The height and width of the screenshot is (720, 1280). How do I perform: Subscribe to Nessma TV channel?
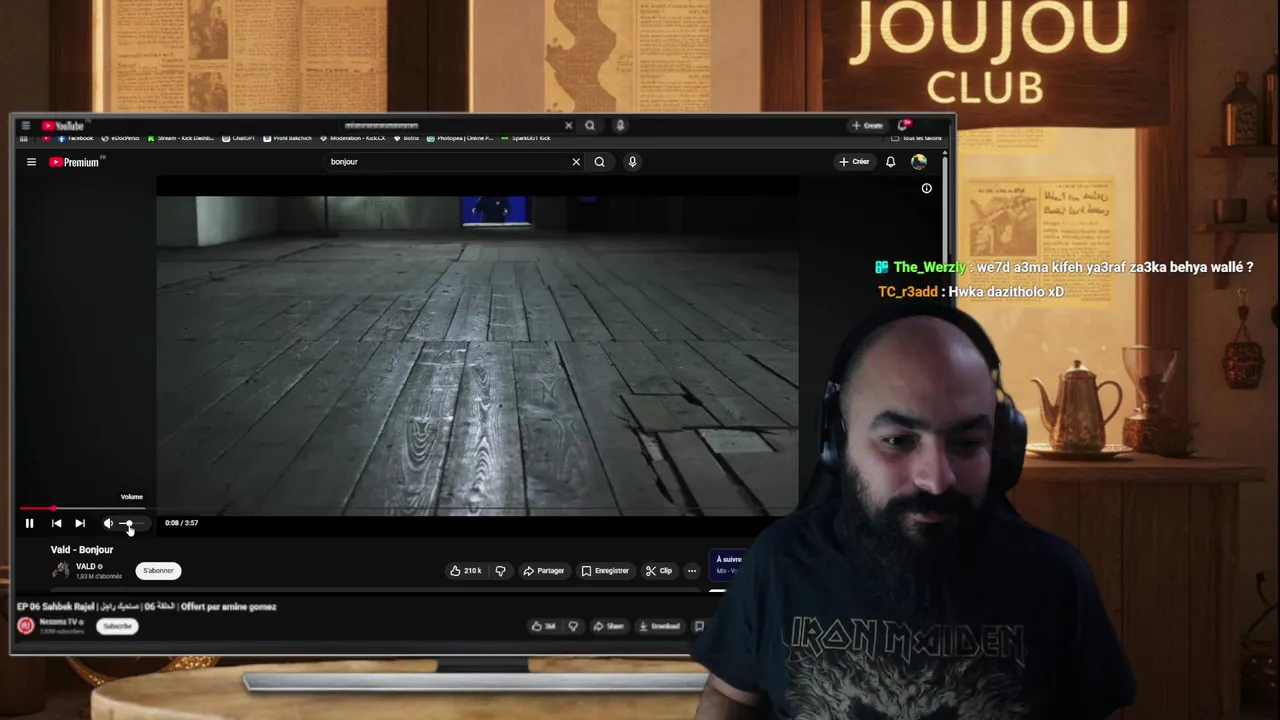pos(117,626)
